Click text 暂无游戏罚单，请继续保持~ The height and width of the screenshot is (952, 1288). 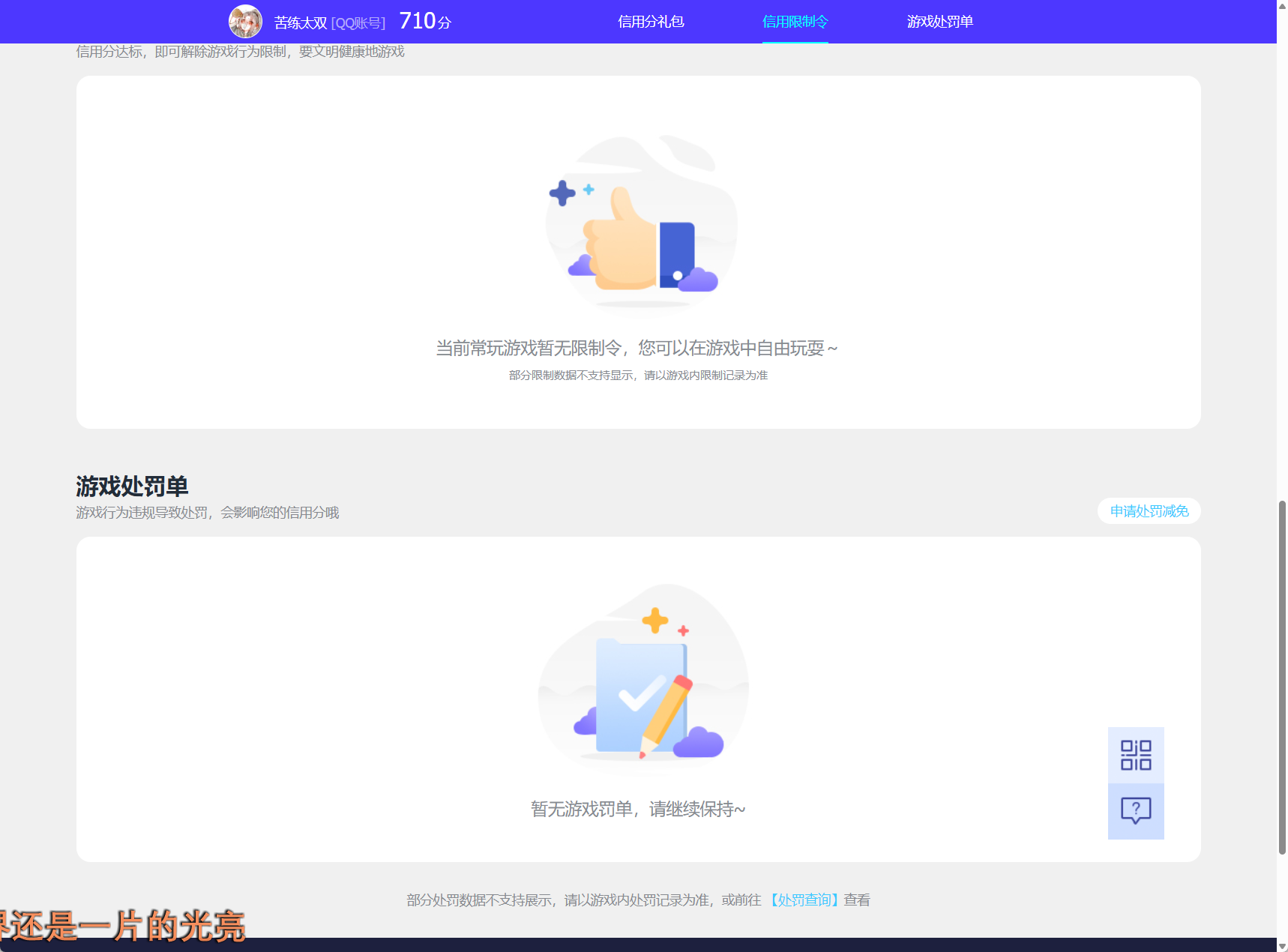(638, 809)
